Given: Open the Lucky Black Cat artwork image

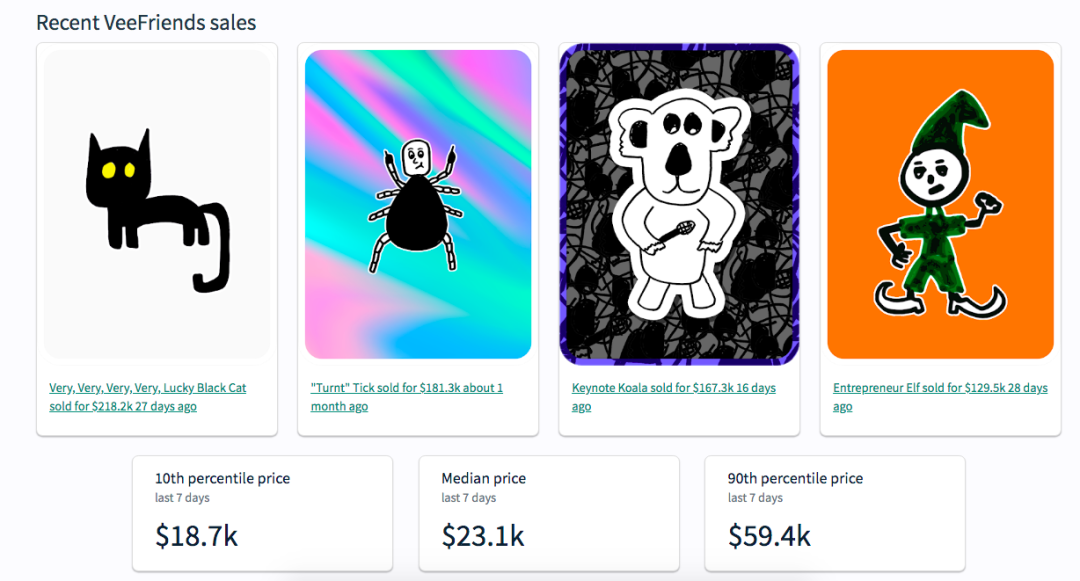Looking at the screenshot, I should [x=157, y=205].
